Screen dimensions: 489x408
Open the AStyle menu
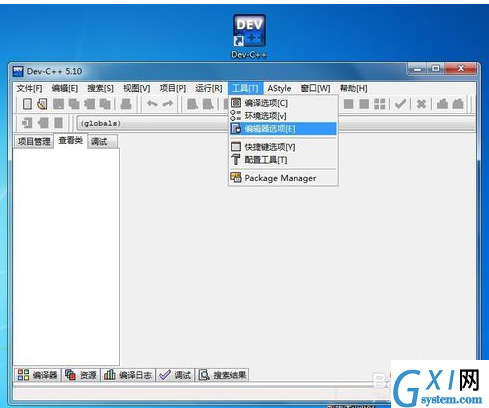279,88
